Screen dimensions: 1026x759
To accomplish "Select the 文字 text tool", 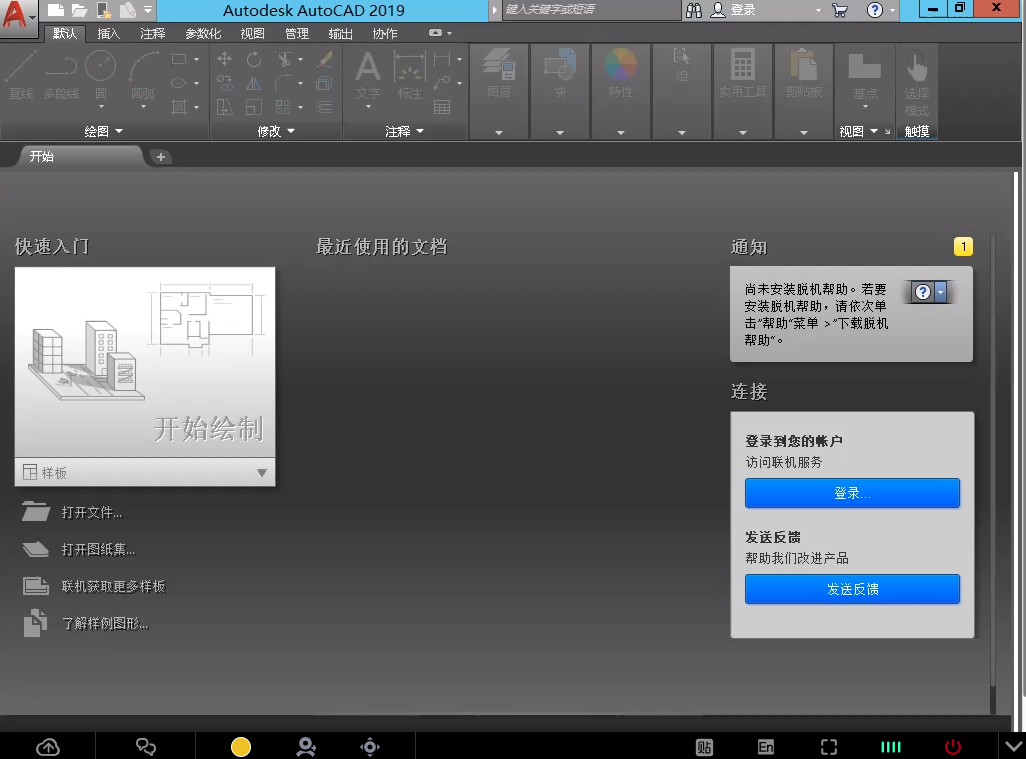I will [368, 75].
